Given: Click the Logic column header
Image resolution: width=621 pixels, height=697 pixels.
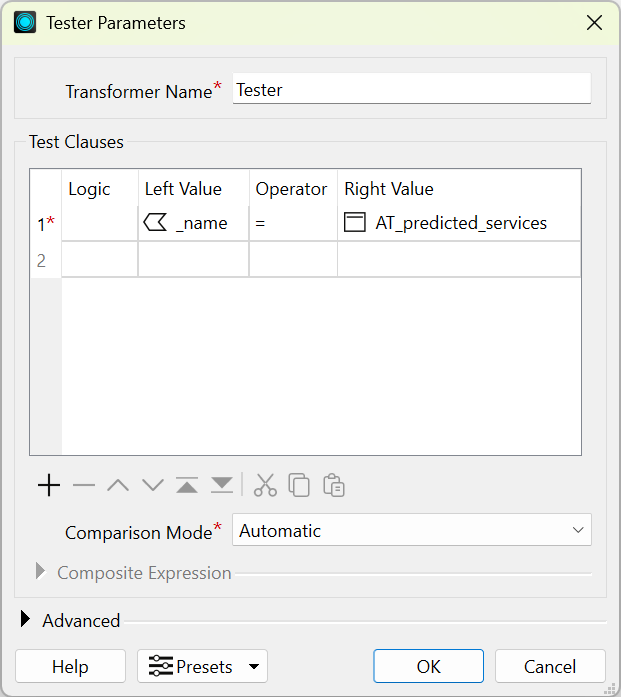Looking at the screenshot, I should [x=100, y=188].
